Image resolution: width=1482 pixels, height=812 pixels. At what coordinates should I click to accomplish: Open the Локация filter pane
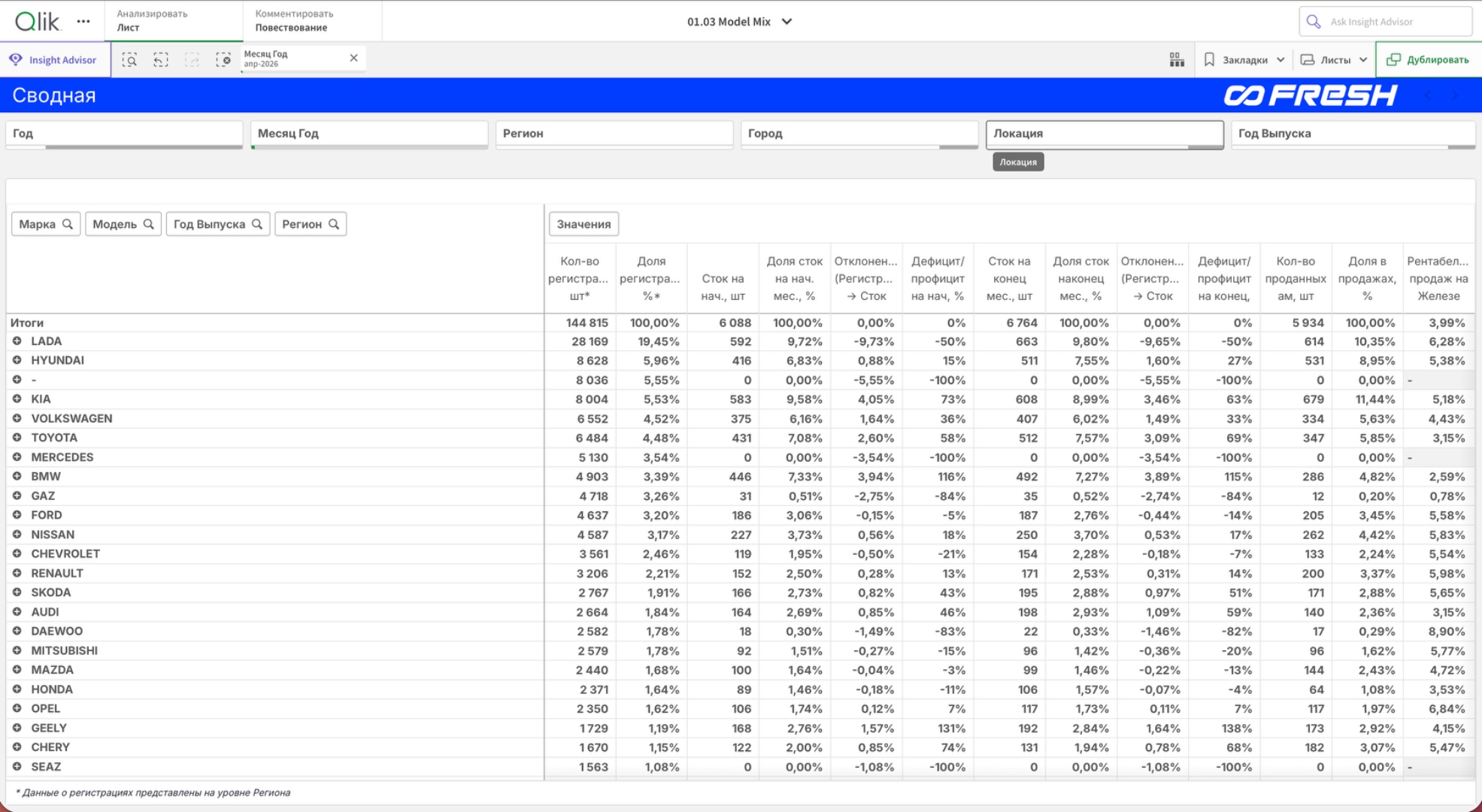tap(1105, 135)
